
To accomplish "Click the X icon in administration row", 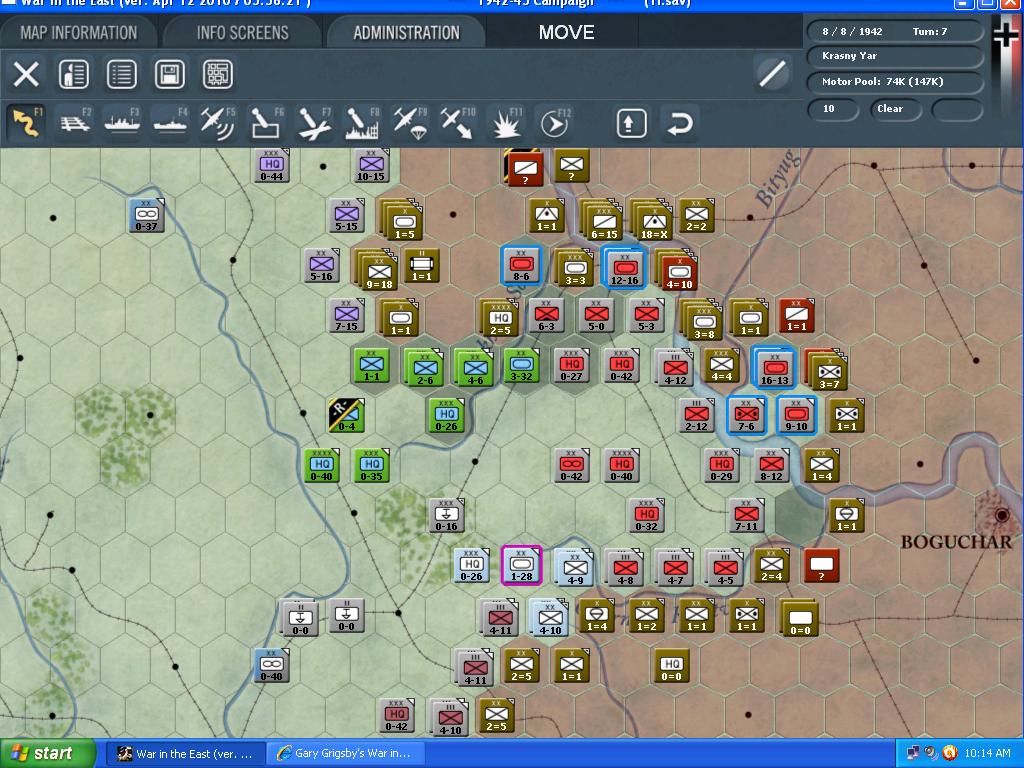I will click(x=26, y=74).
